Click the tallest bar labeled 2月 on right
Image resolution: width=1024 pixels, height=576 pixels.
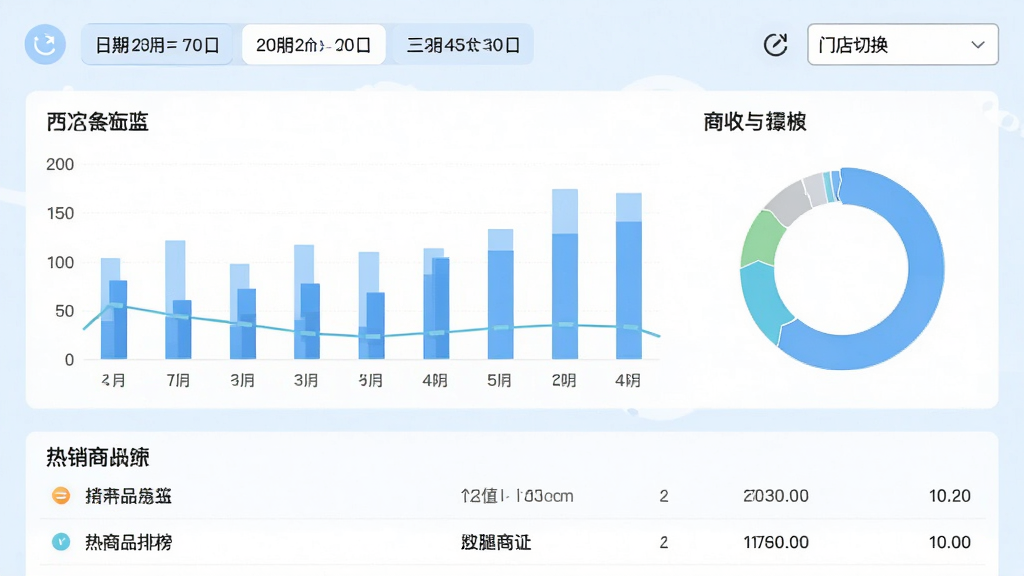pos(565,274)
